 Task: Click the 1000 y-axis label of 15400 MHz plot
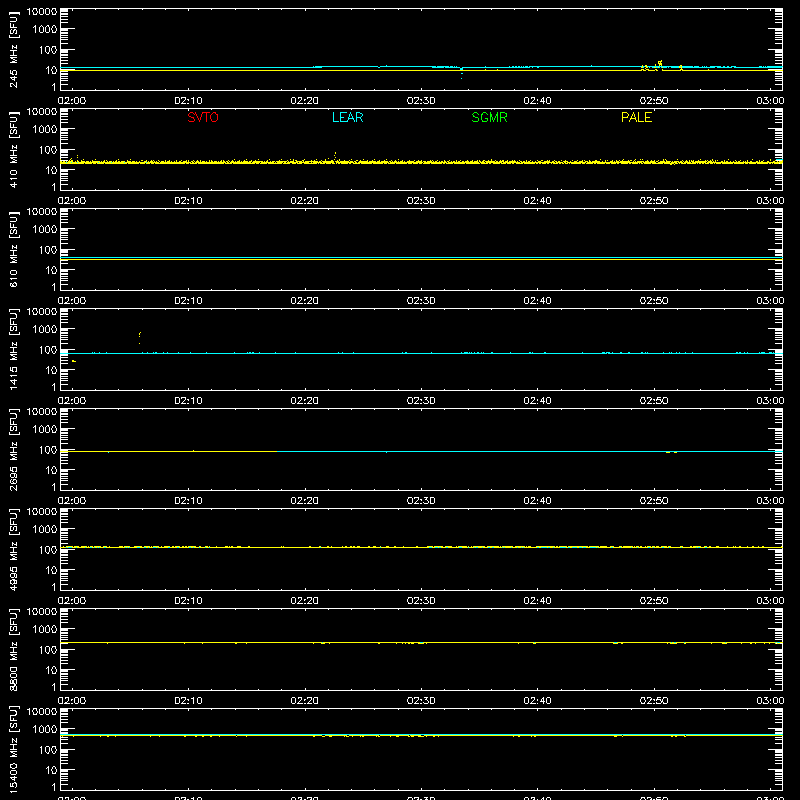(x=45, y=730)
